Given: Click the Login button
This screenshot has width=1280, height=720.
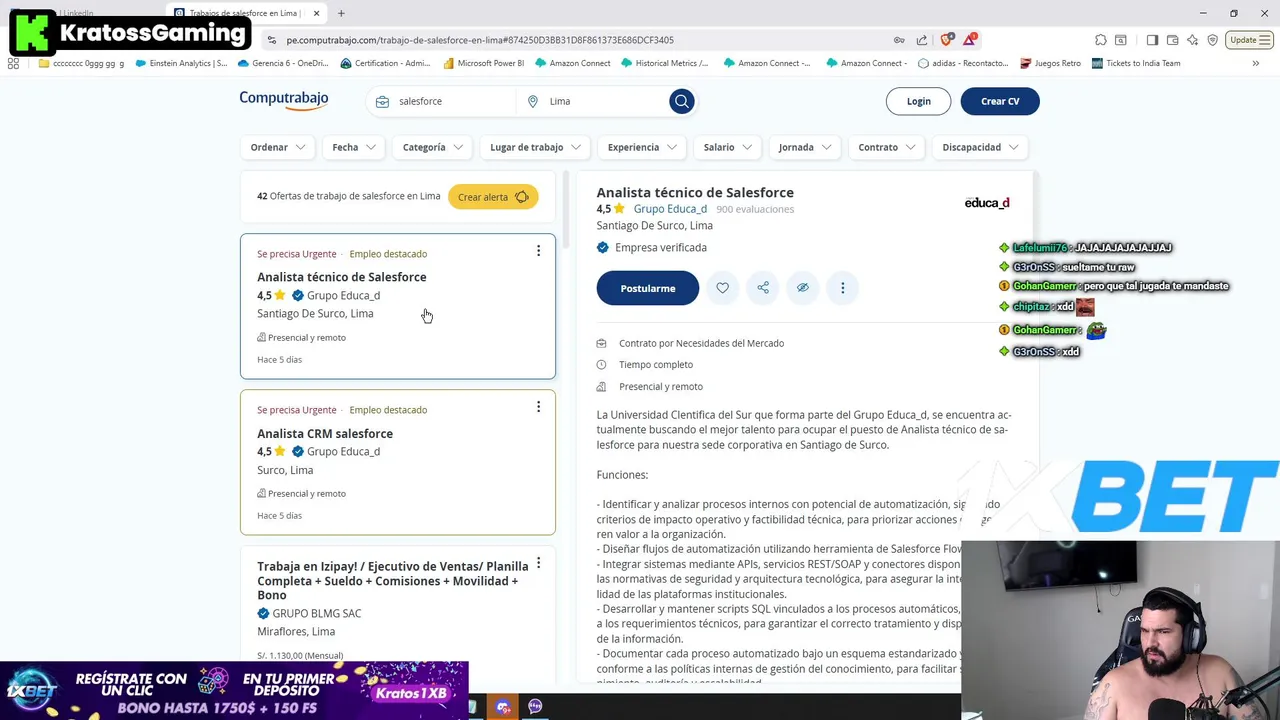Looking at the screenshot, I should click(918, 101).
